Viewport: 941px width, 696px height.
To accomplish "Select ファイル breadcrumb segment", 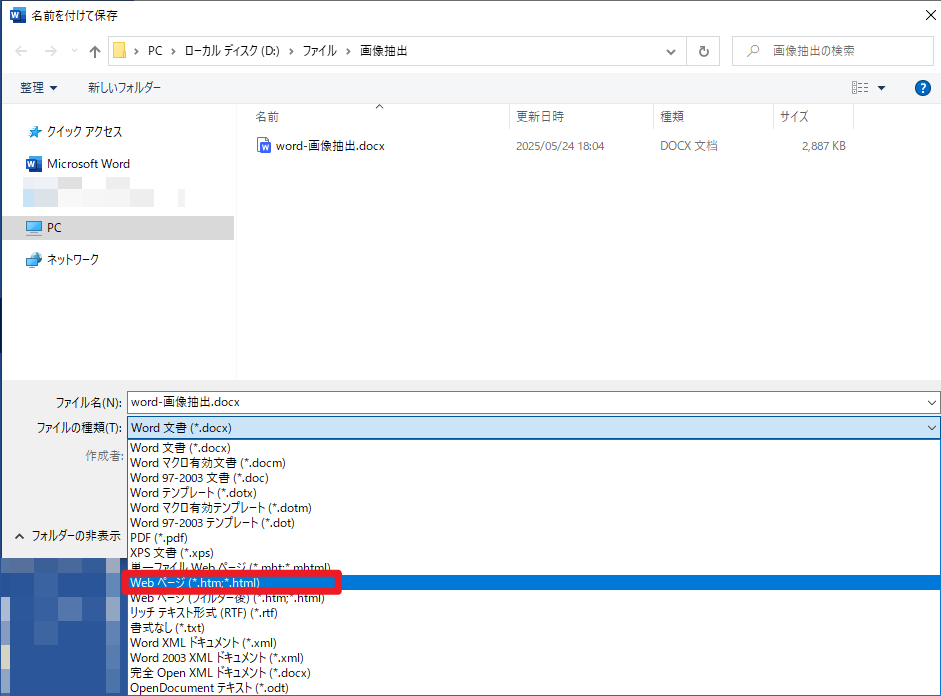I will [319, 51].
